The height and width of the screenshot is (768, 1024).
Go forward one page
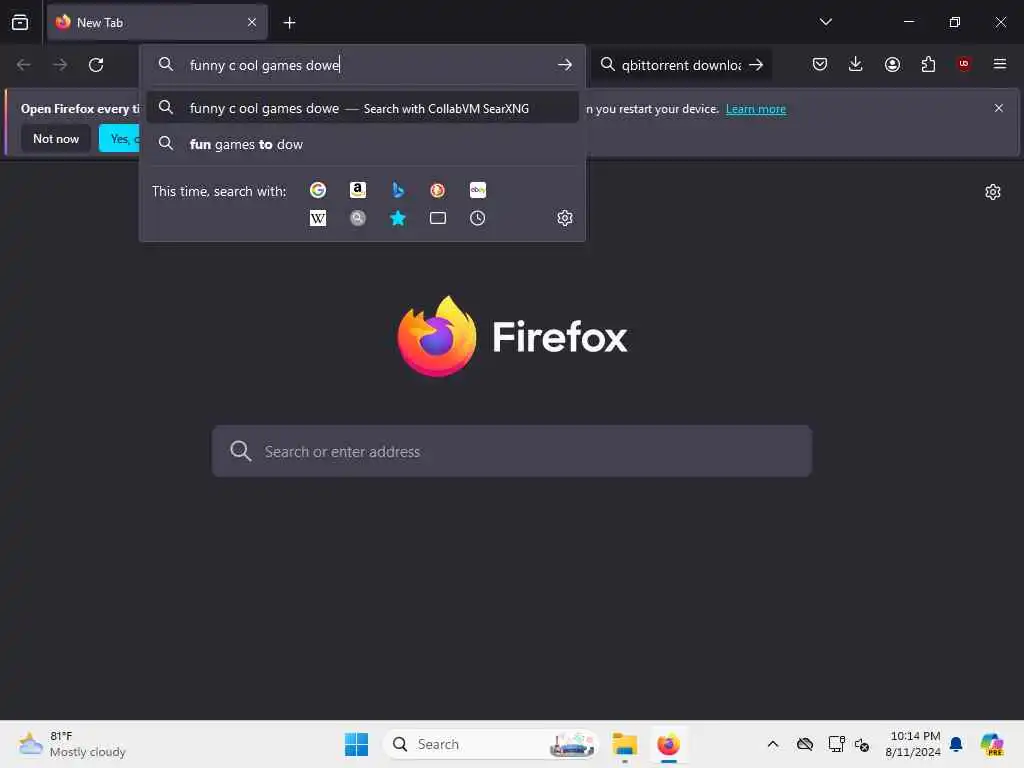pyautogui.click(x=60, y=65)
